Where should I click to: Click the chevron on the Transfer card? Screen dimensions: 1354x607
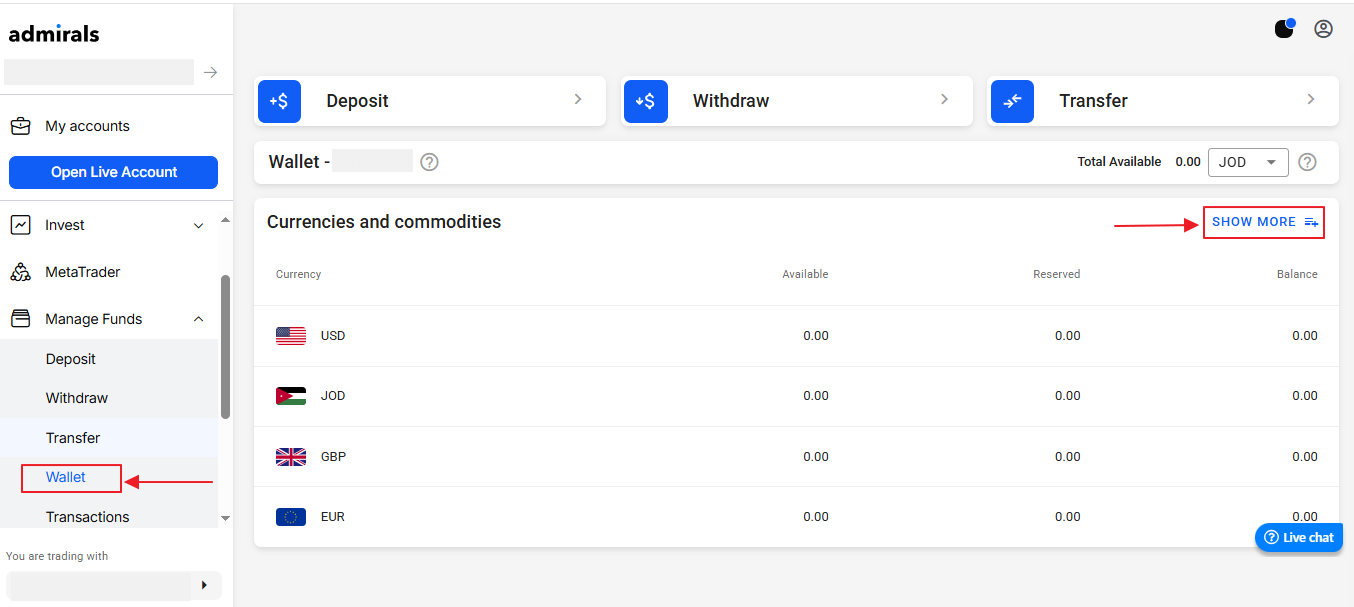1311,99
